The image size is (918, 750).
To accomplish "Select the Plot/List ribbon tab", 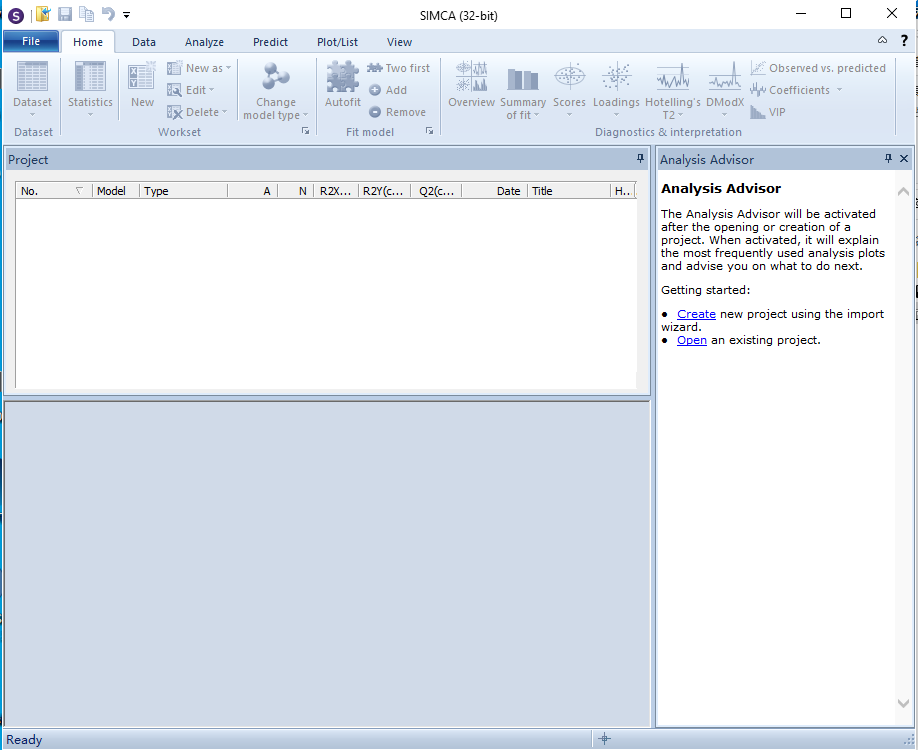I will coord(337,42).
